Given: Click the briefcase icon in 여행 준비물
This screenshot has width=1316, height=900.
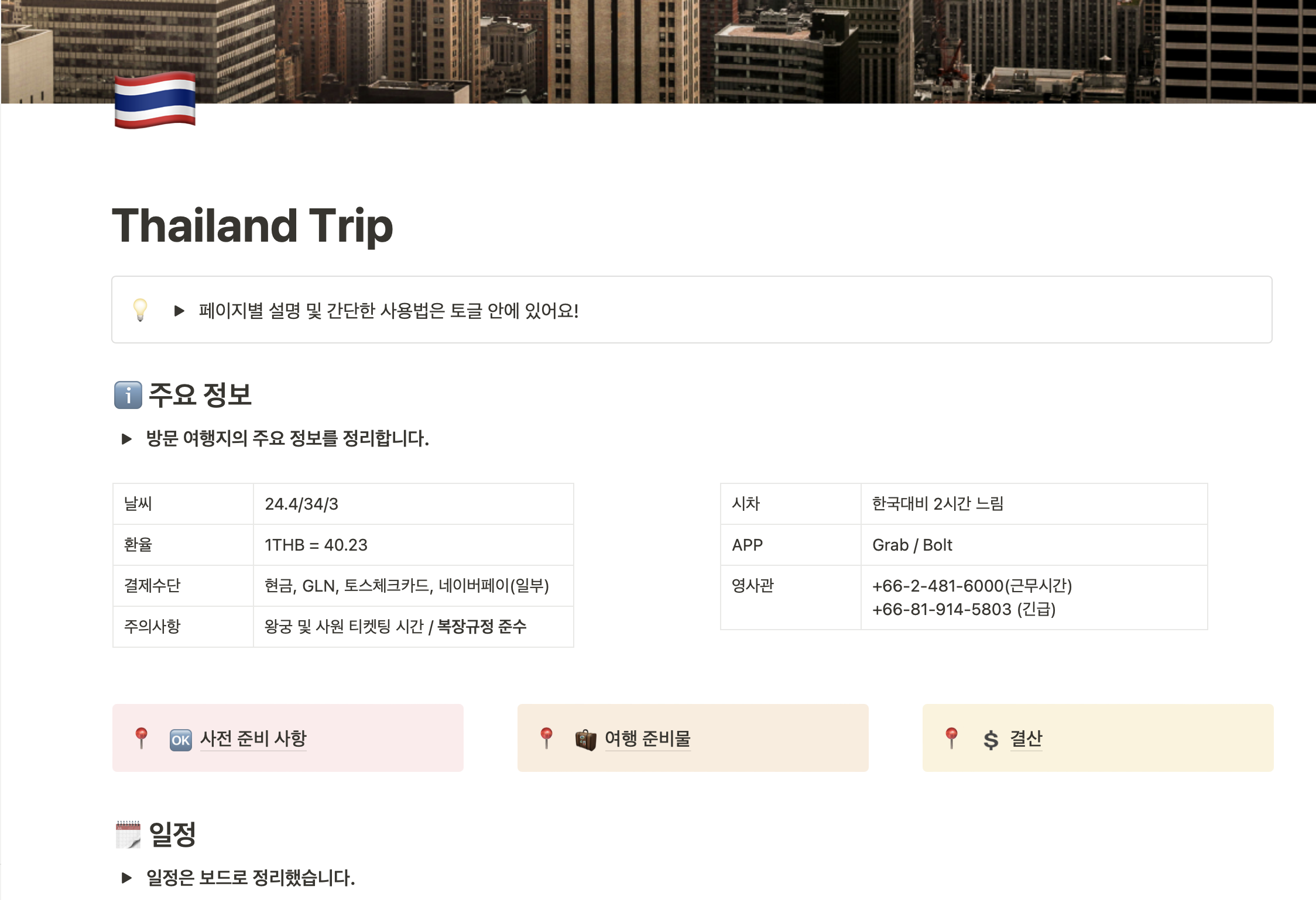Looking at the screenshot, I should pos(585,740).
